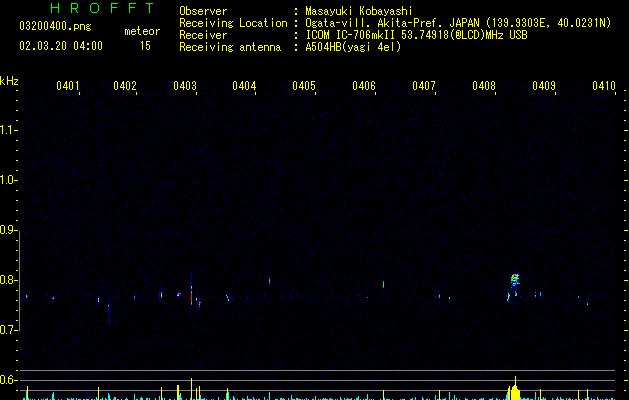Click the observer name Masayuki Kobayashi
629x400 pixels.
(x=359, y=11)
